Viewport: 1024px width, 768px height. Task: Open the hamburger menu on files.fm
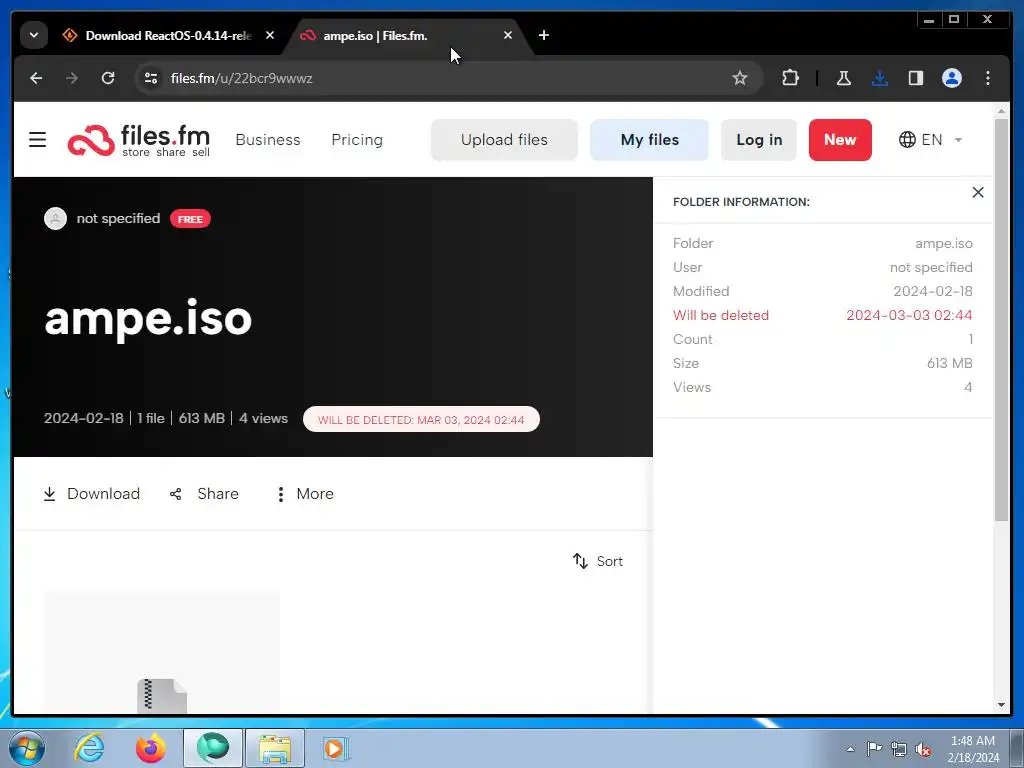click(37, 139)
